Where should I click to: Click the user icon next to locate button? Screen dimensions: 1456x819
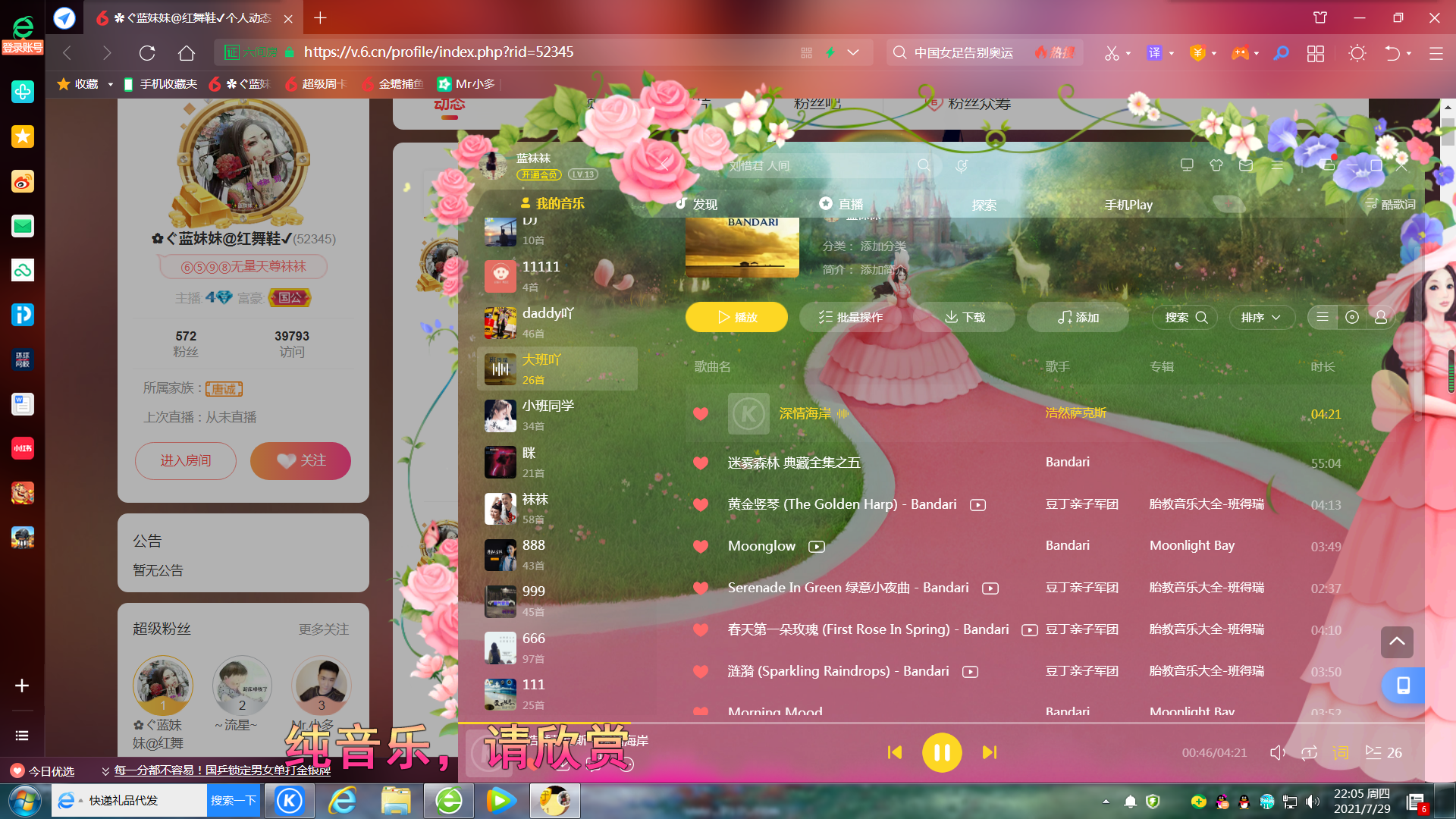1380,317
